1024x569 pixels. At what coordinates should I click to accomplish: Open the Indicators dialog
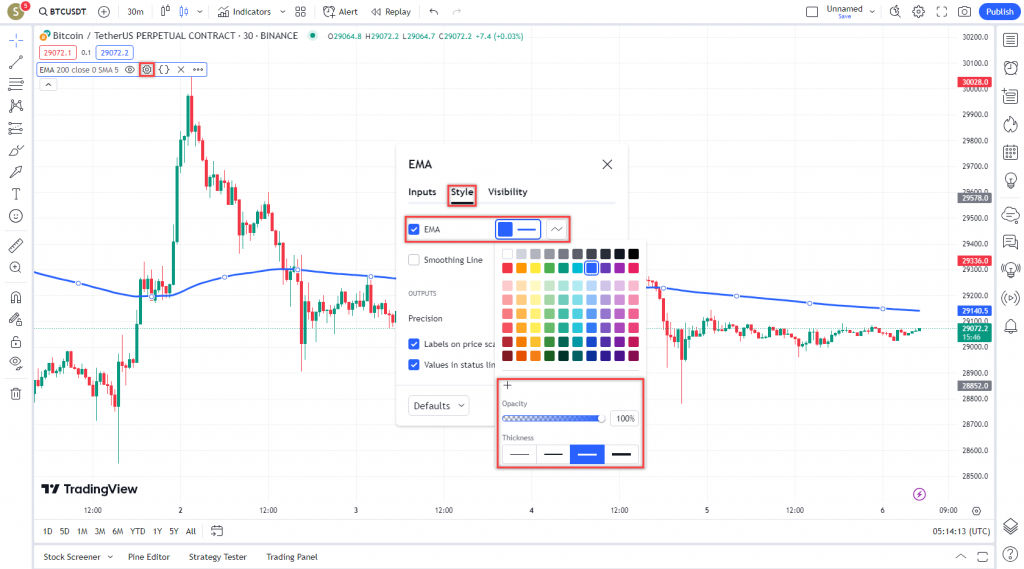(x=244, y=12)
